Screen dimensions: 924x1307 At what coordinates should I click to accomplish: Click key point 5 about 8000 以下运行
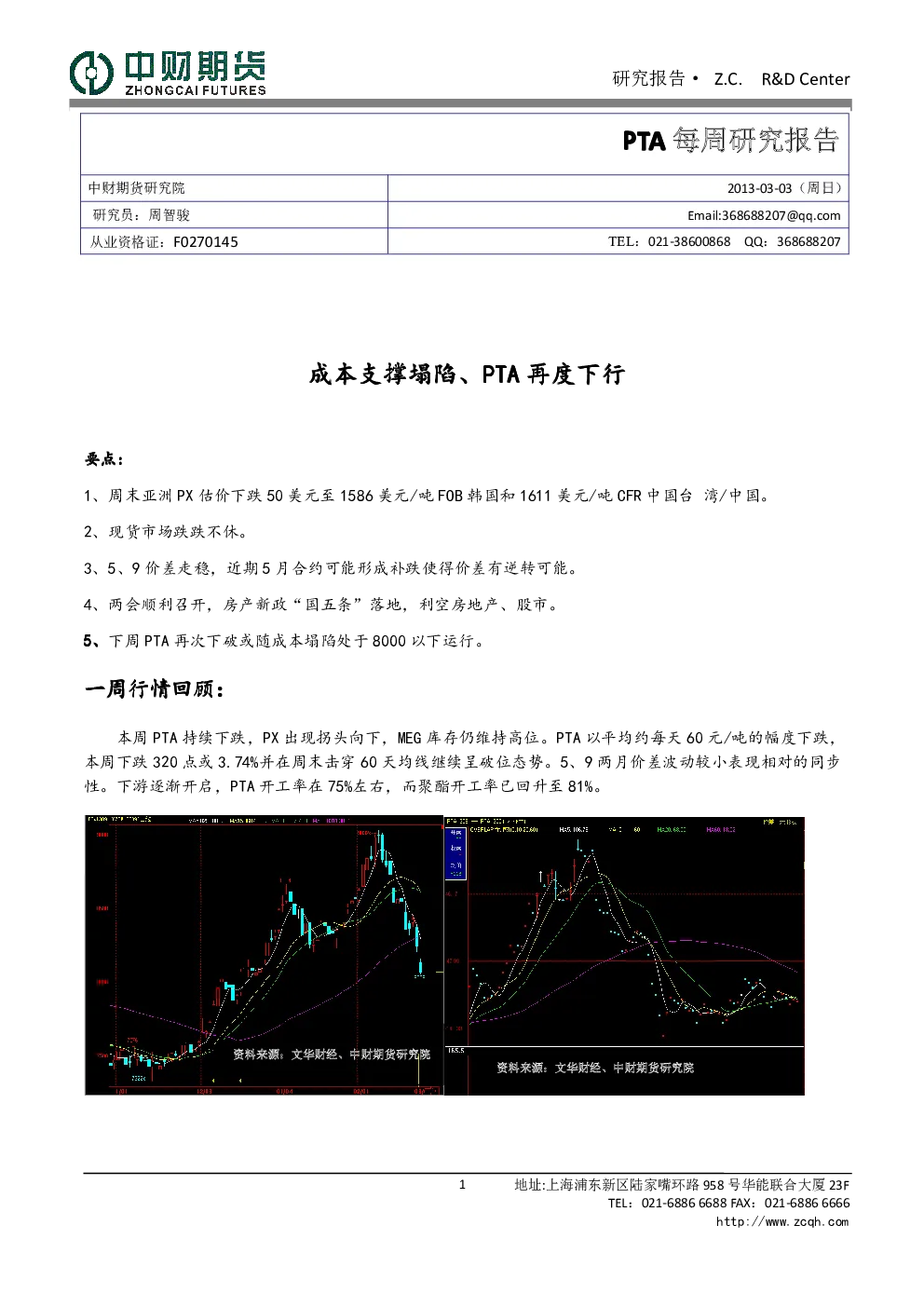click(286, 641)
